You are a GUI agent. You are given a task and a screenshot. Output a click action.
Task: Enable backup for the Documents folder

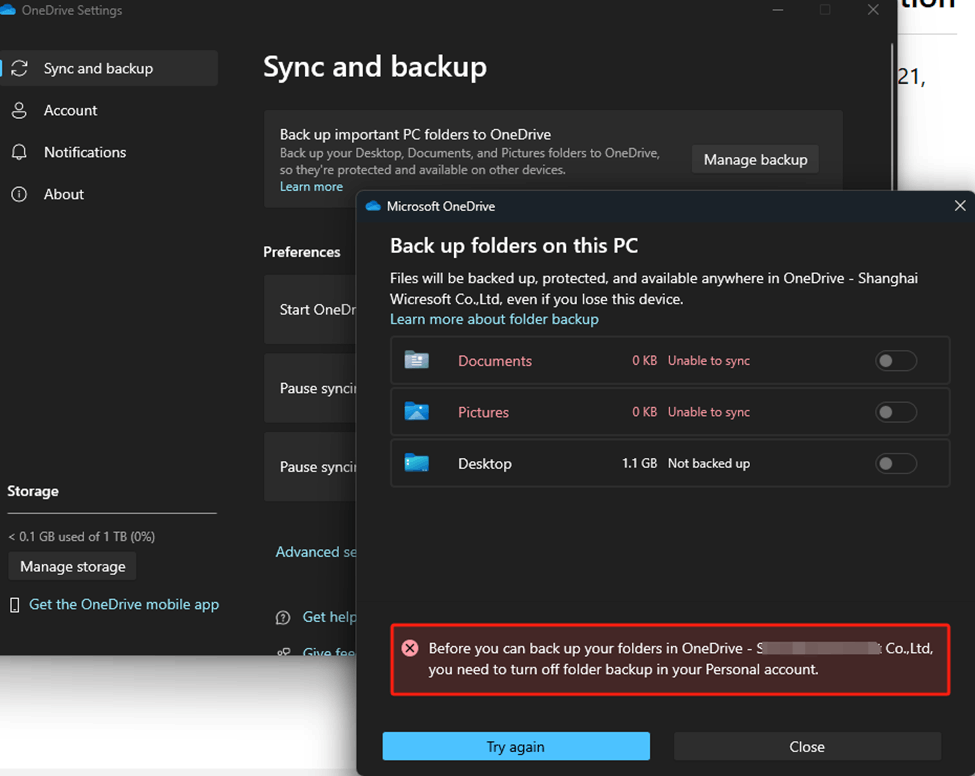click(895, 360)
